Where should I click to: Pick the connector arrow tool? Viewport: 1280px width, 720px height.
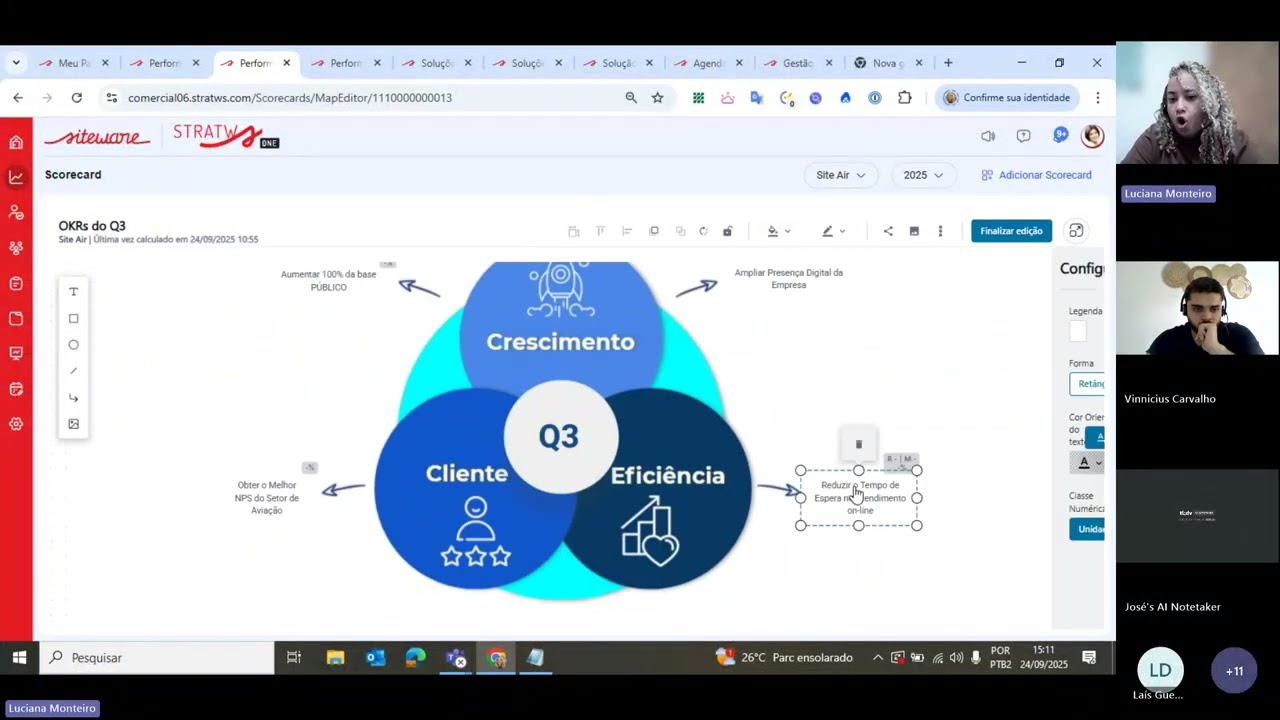[x=73, y=398]
